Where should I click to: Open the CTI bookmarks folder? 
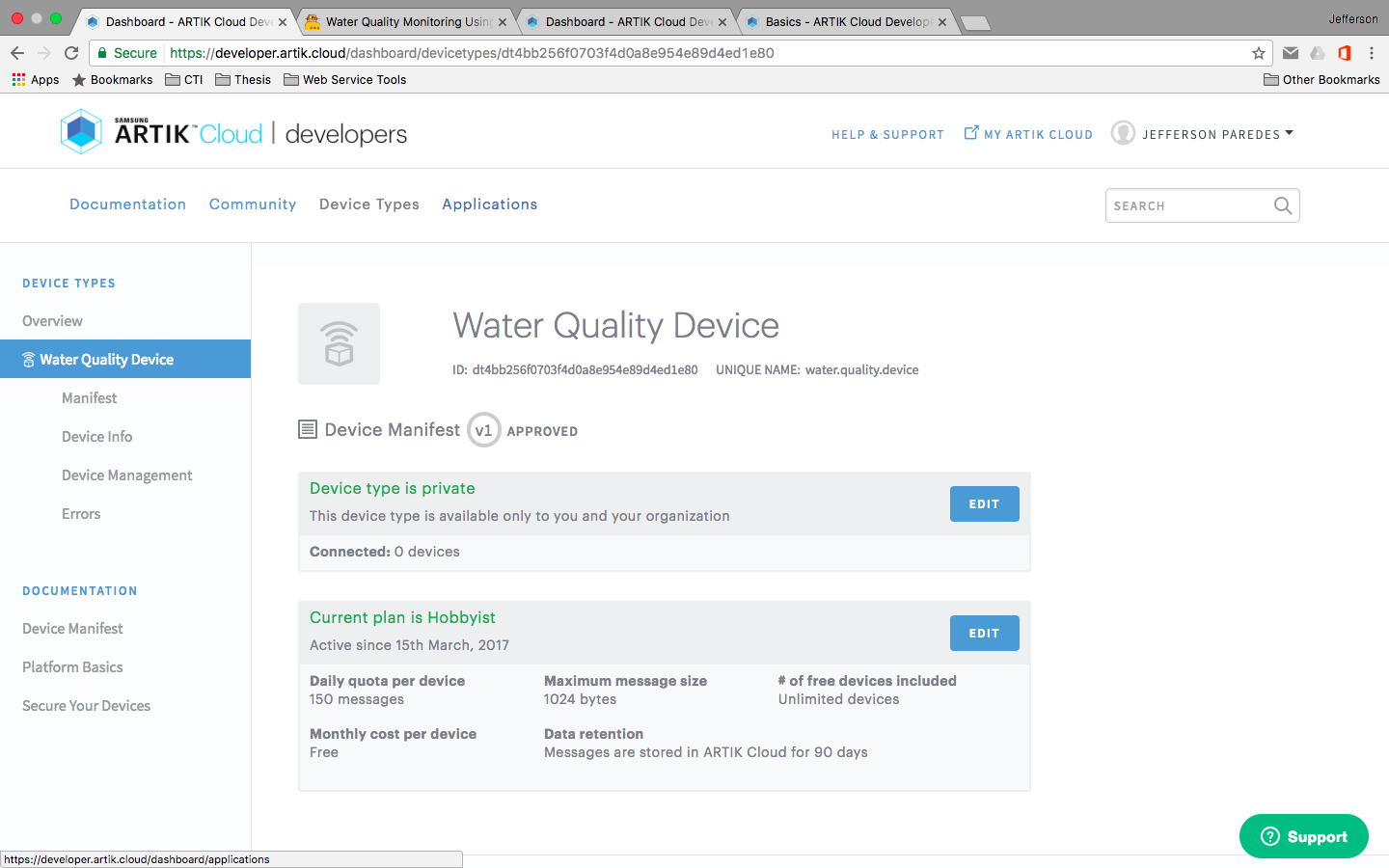[184, 80]
